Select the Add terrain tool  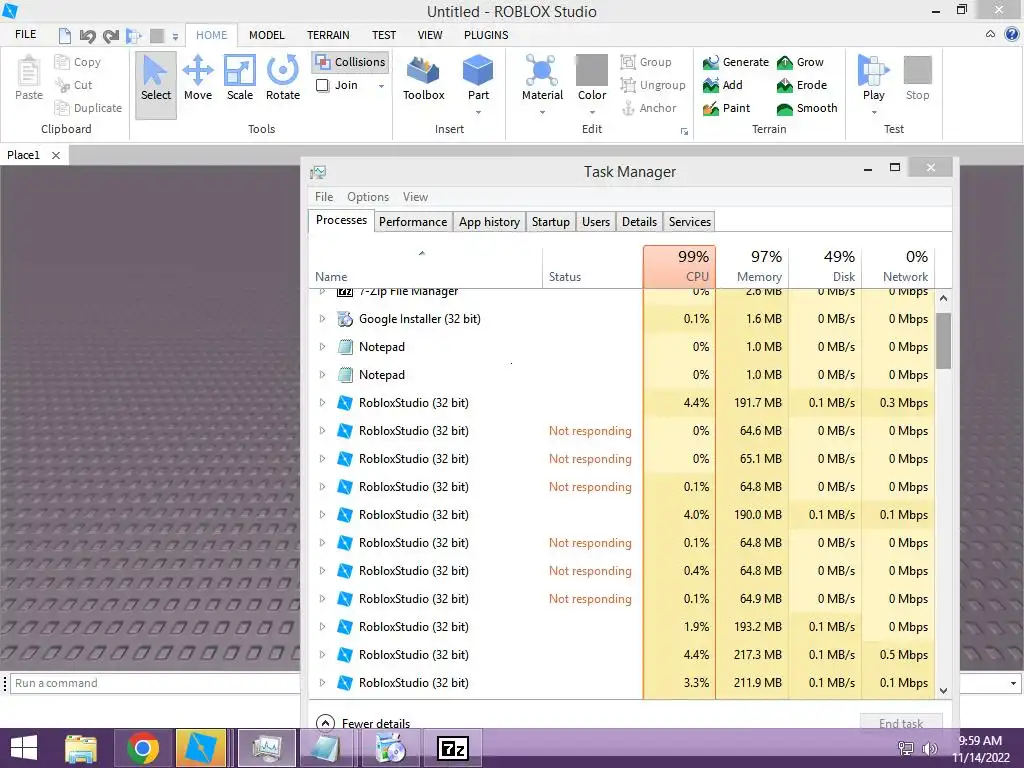723,85
